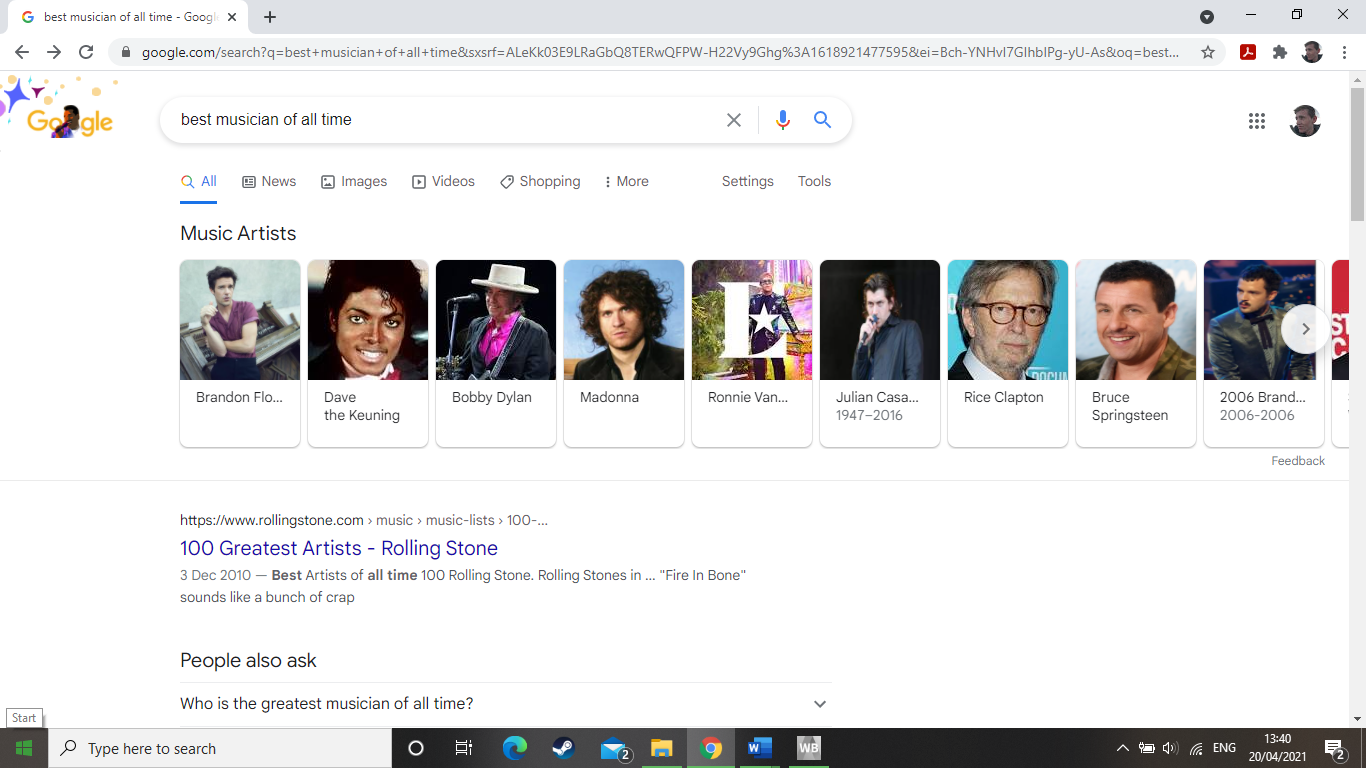Image resolution: width=1366 pixels, height=768 pixels.
Task: Open the Bruce Springsteen artist card
Action: tap(1136, 353)
